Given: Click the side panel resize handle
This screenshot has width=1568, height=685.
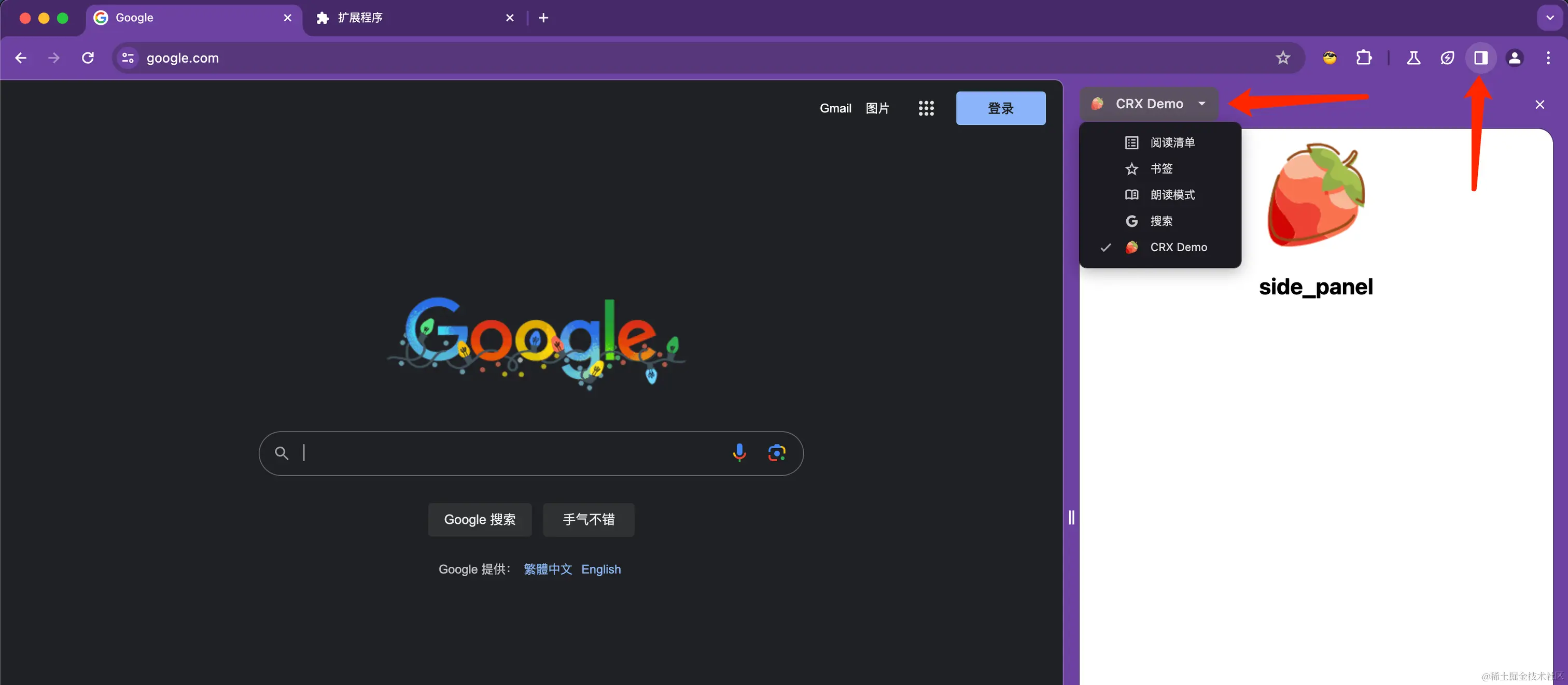Looking at the screenshot, I should click(x=1071, y=517).
